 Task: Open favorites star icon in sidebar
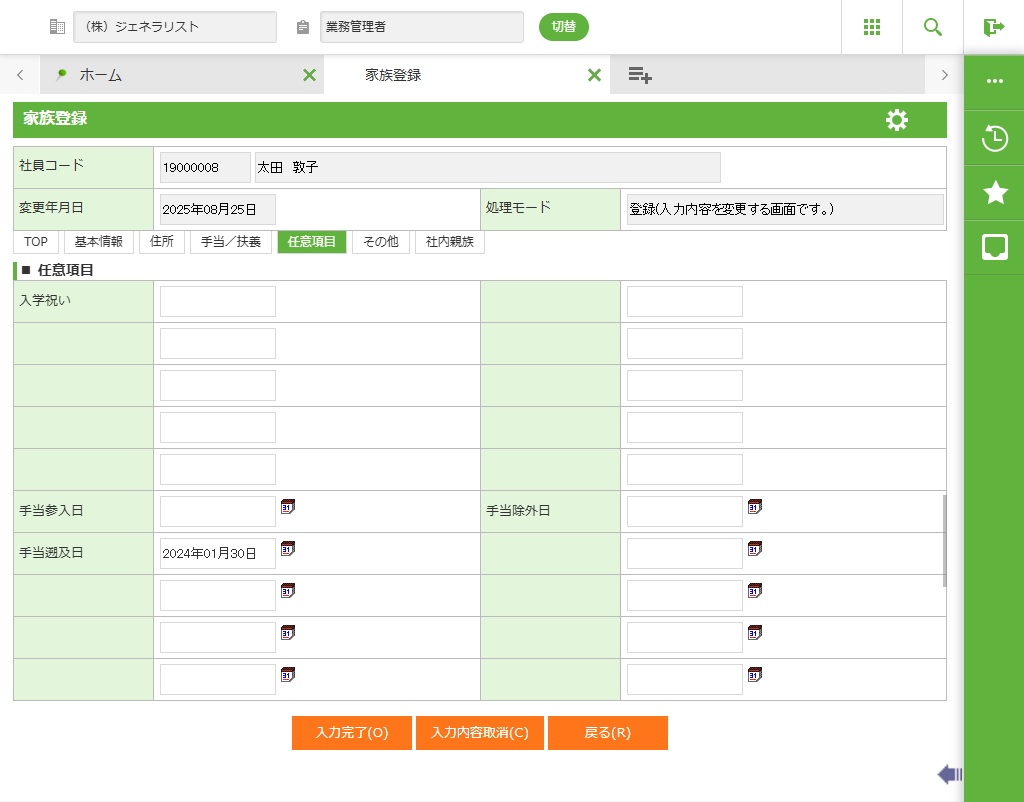pos(994,193)
